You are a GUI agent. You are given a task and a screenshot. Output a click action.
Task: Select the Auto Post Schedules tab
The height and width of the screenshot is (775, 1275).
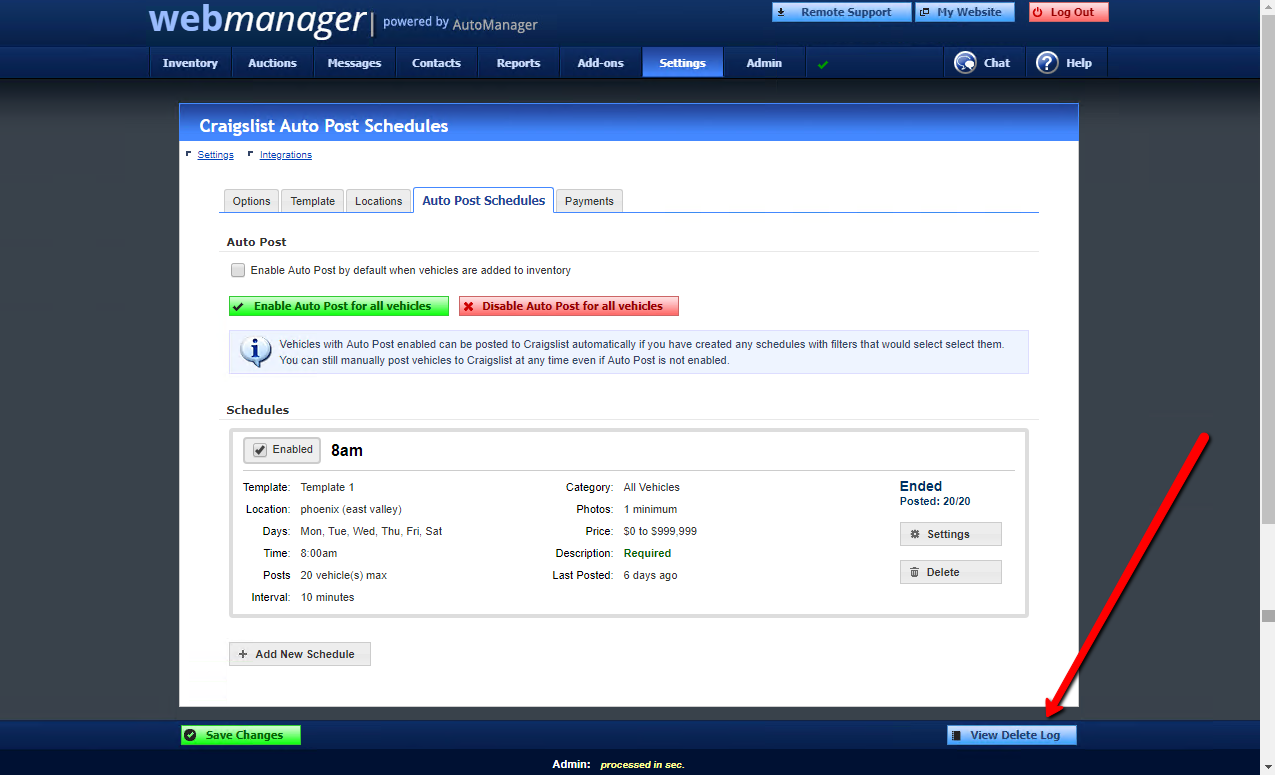[x=483, y=200]
